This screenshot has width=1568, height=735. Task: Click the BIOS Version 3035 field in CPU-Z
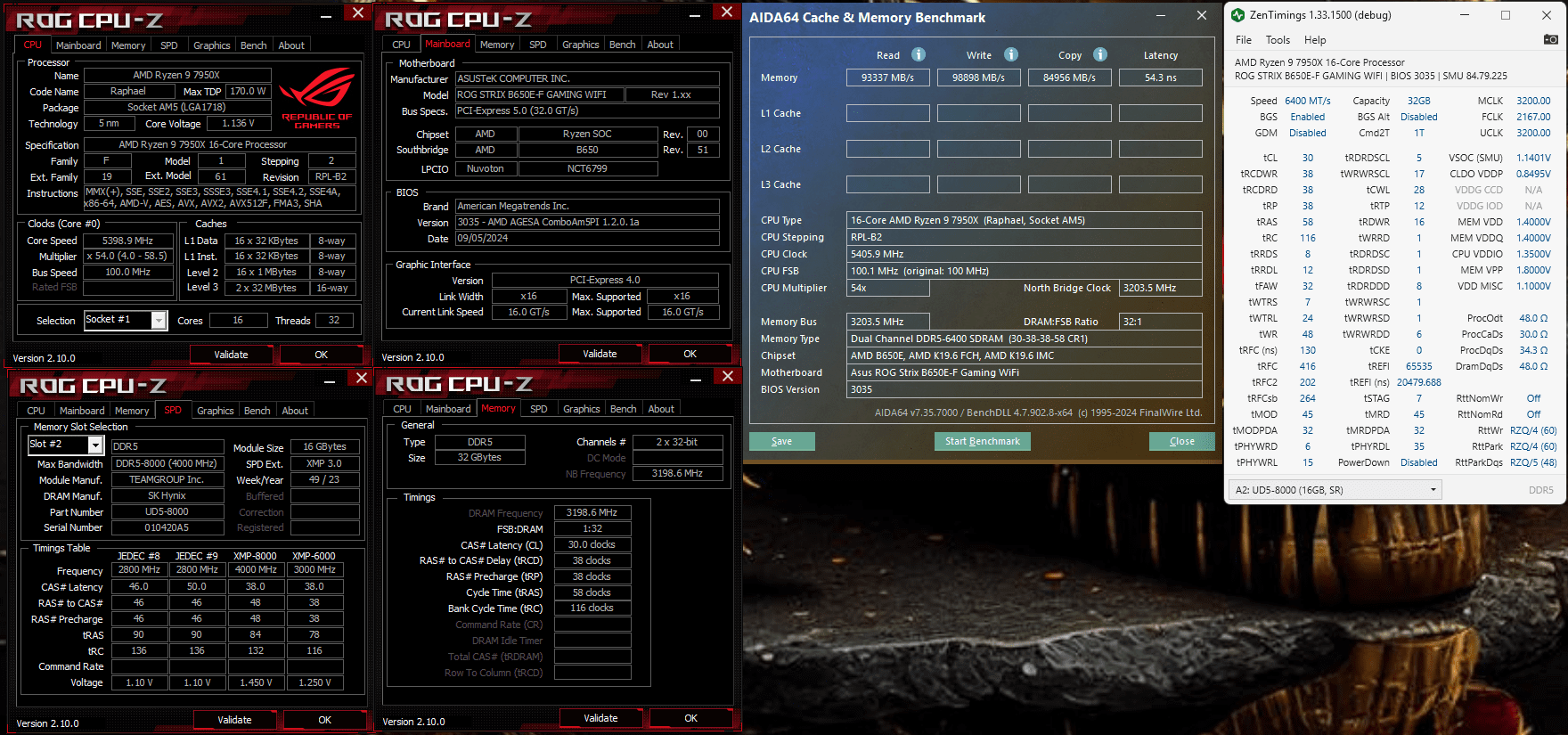tap(587, 223)
